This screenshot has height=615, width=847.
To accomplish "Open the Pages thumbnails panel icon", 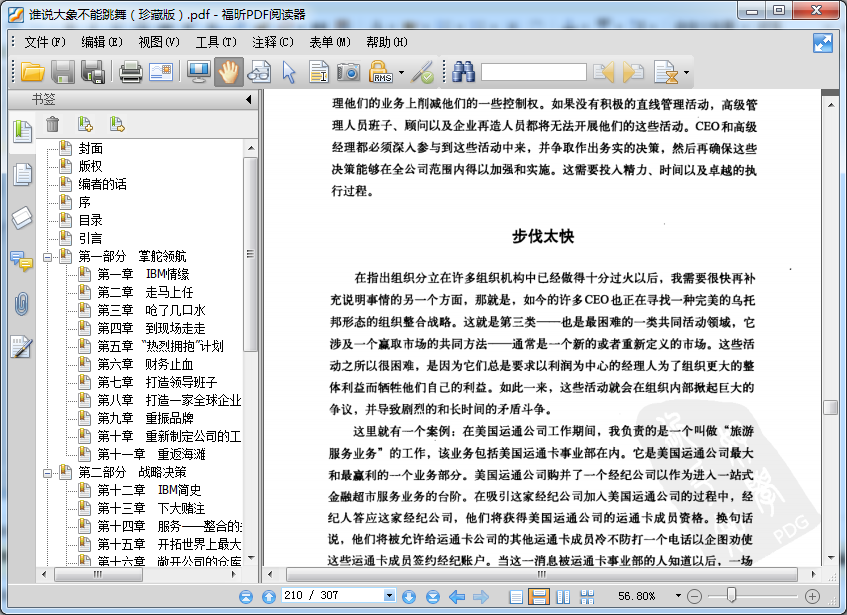I will click(22, 174).
